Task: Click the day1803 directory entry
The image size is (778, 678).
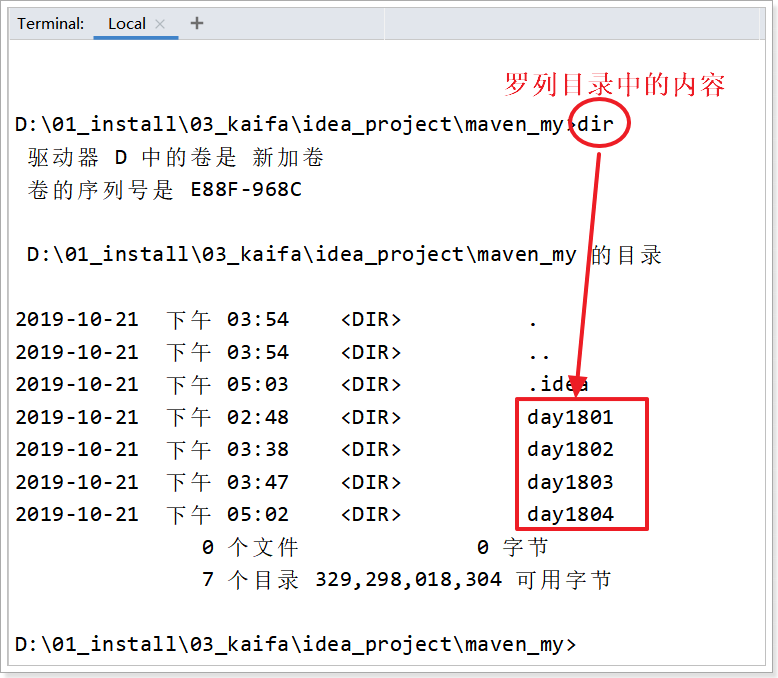Action: [570, 482]
